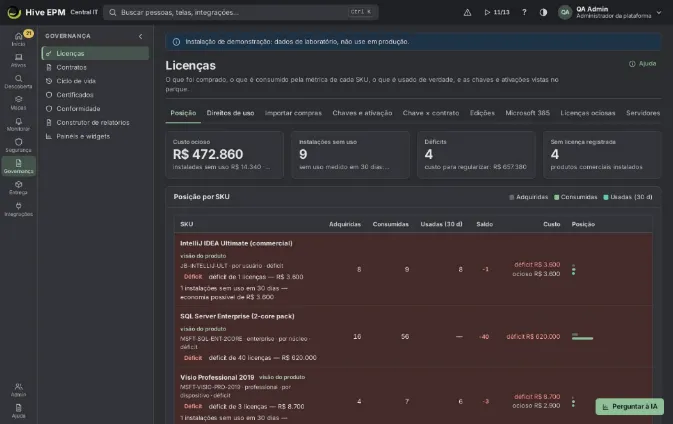Image resolution: width=673 pixels, height=424 pixels.
Task: Open the QA Admin account dropdown chevron
Action: pos(659,12)
